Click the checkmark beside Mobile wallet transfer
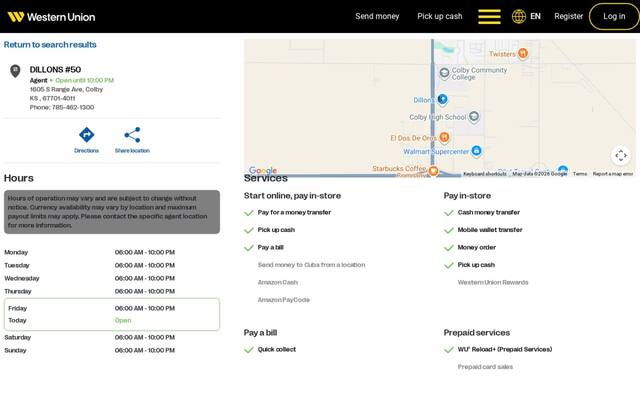640x400 pixels. [449, 230]
